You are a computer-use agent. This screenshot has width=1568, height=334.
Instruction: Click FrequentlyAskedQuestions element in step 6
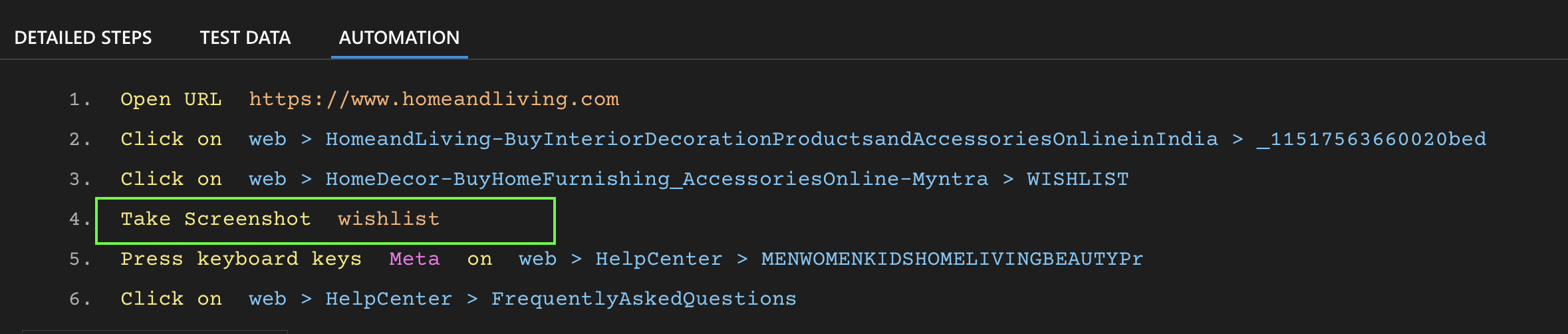pyautogui.click(x=643, y=299)
